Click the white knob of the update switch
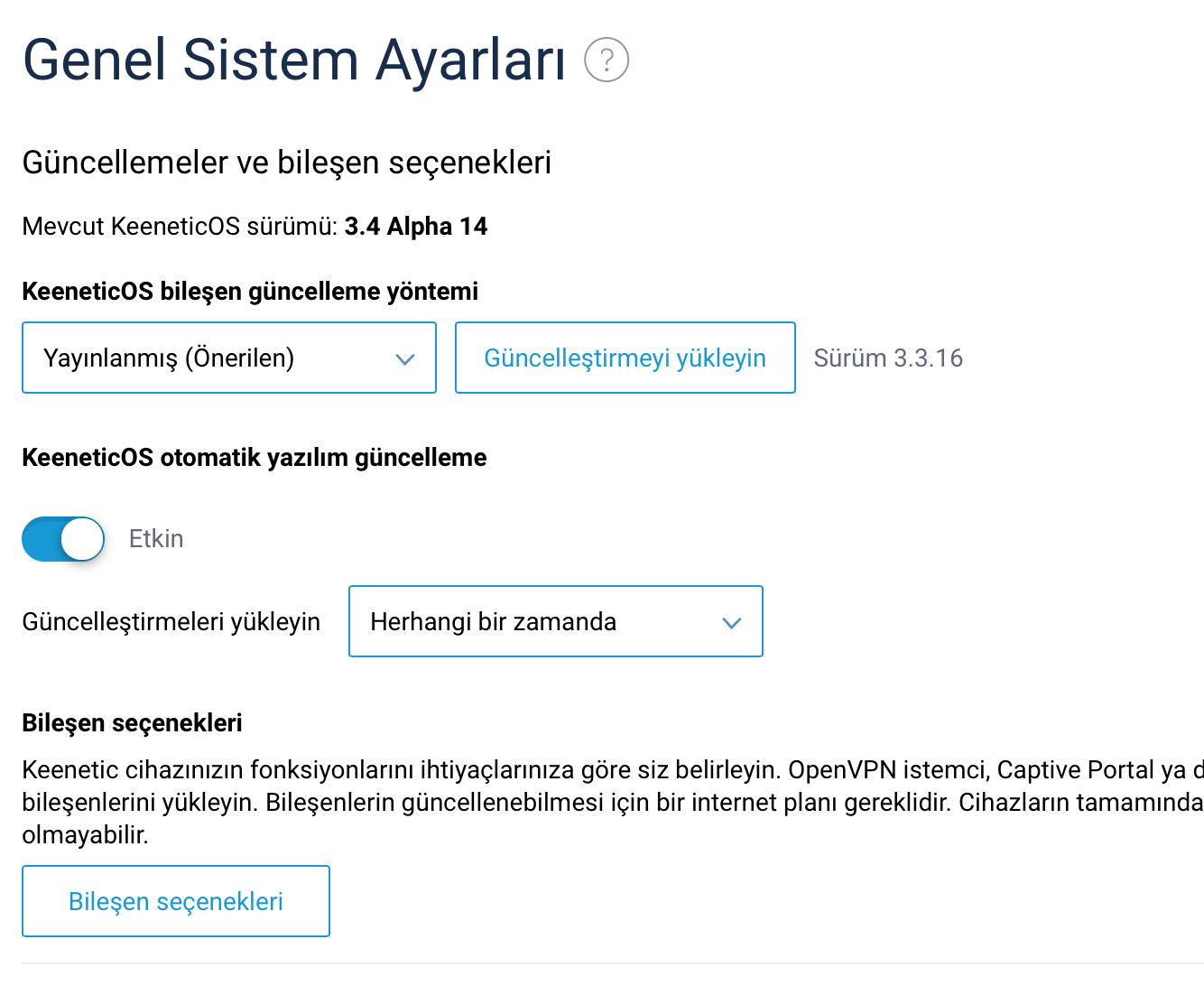The height and width of the screenshot is (986, 1204). tap(83, 539)
